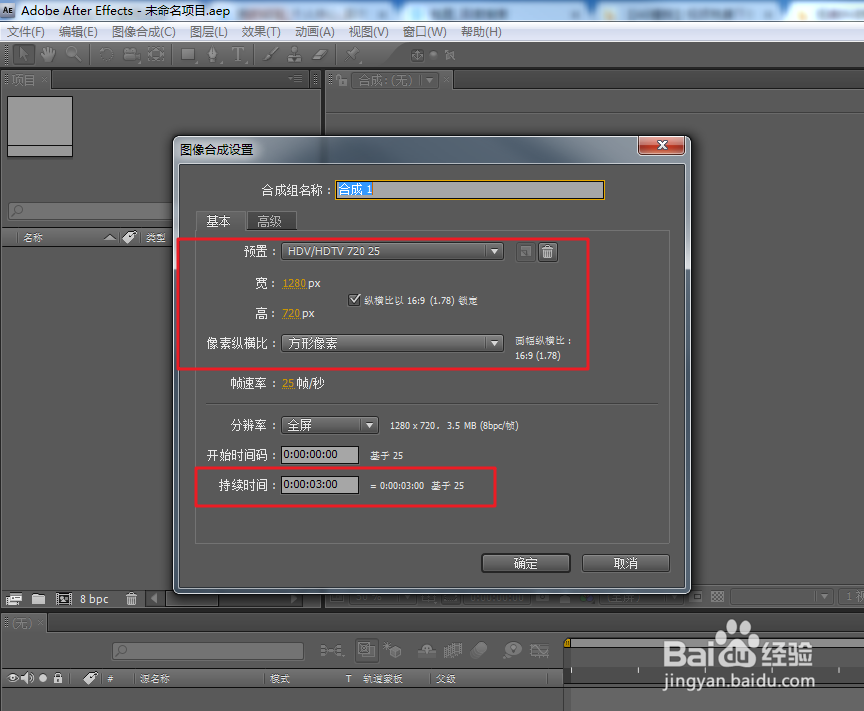This screenshot has width=864, height=711.
Task: Toggle the frame blending icon in timeline
Action: click(453, 651)
